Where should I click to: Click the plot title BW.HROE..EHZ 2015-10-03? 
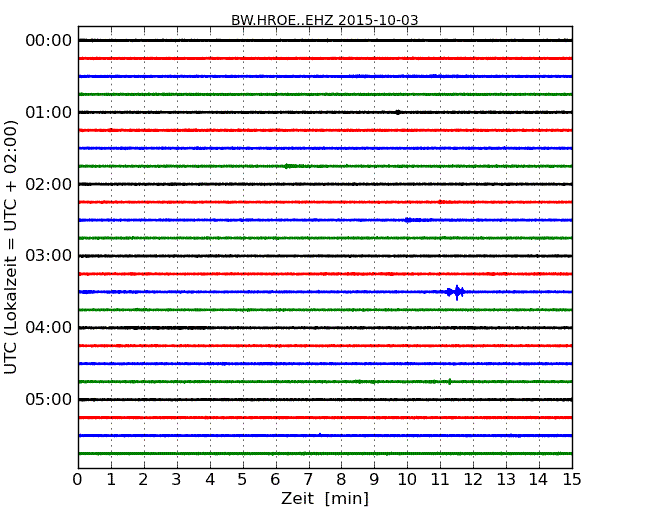[x=325, y=20]
